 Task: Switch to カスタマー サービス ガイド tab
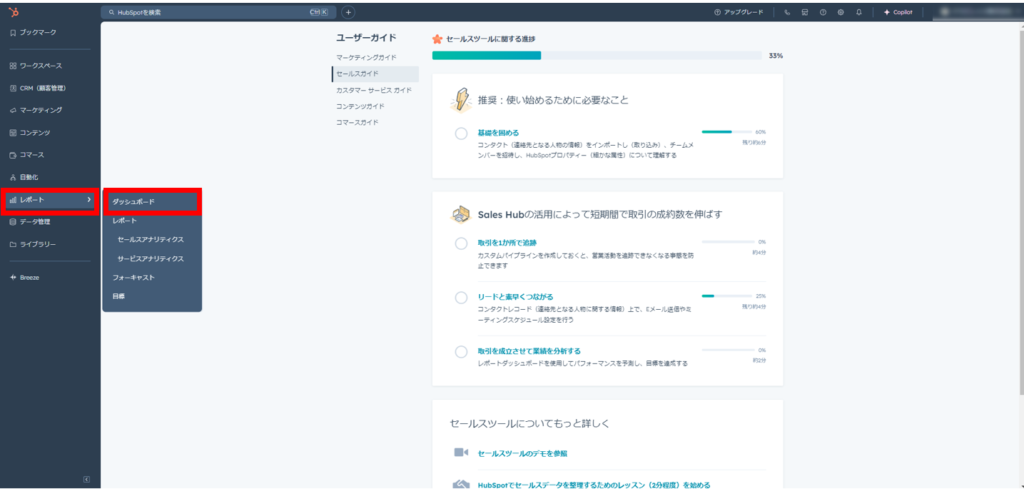pyautogui.click(x=374, y=89)
